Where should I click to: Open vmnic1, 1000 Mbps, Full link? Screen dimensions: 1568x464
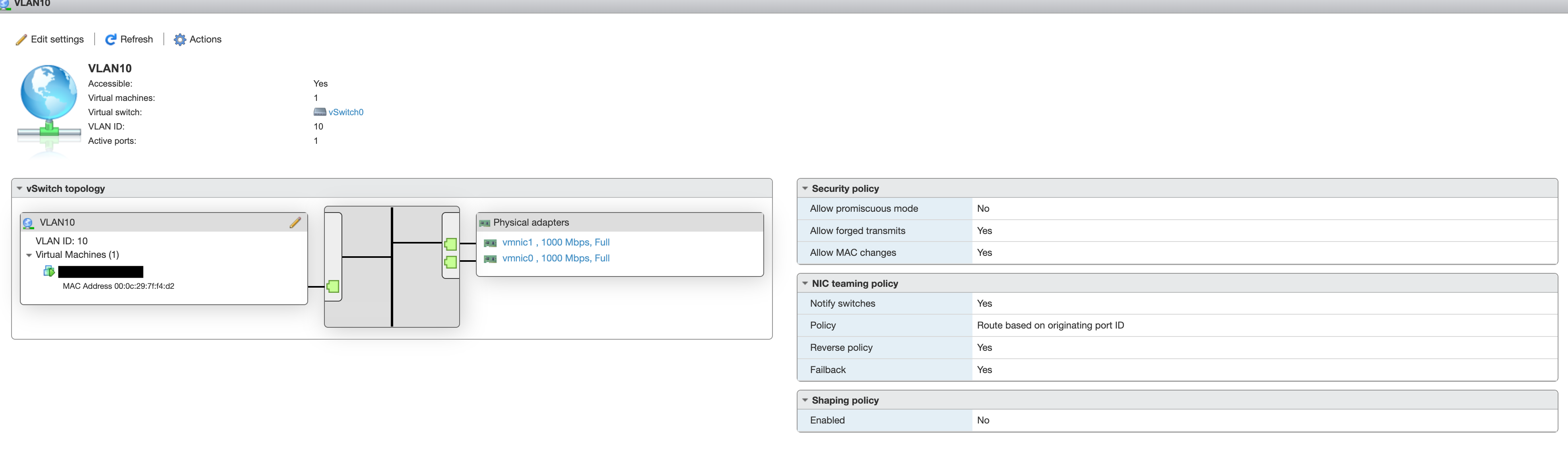556,243
